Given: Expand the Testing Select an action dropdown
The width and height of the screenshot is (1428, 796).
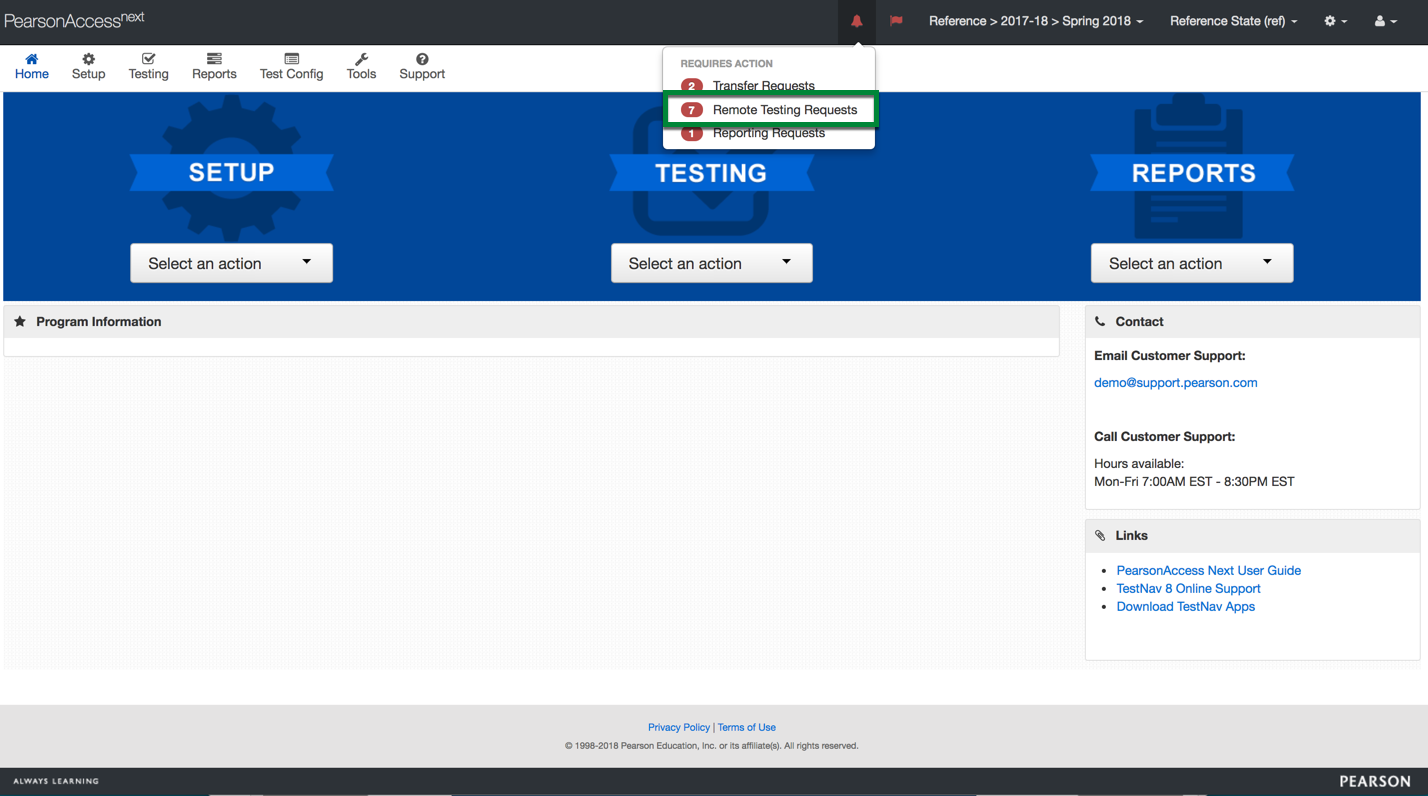Looking at the screenshot, I should click(x=711, y=263).
